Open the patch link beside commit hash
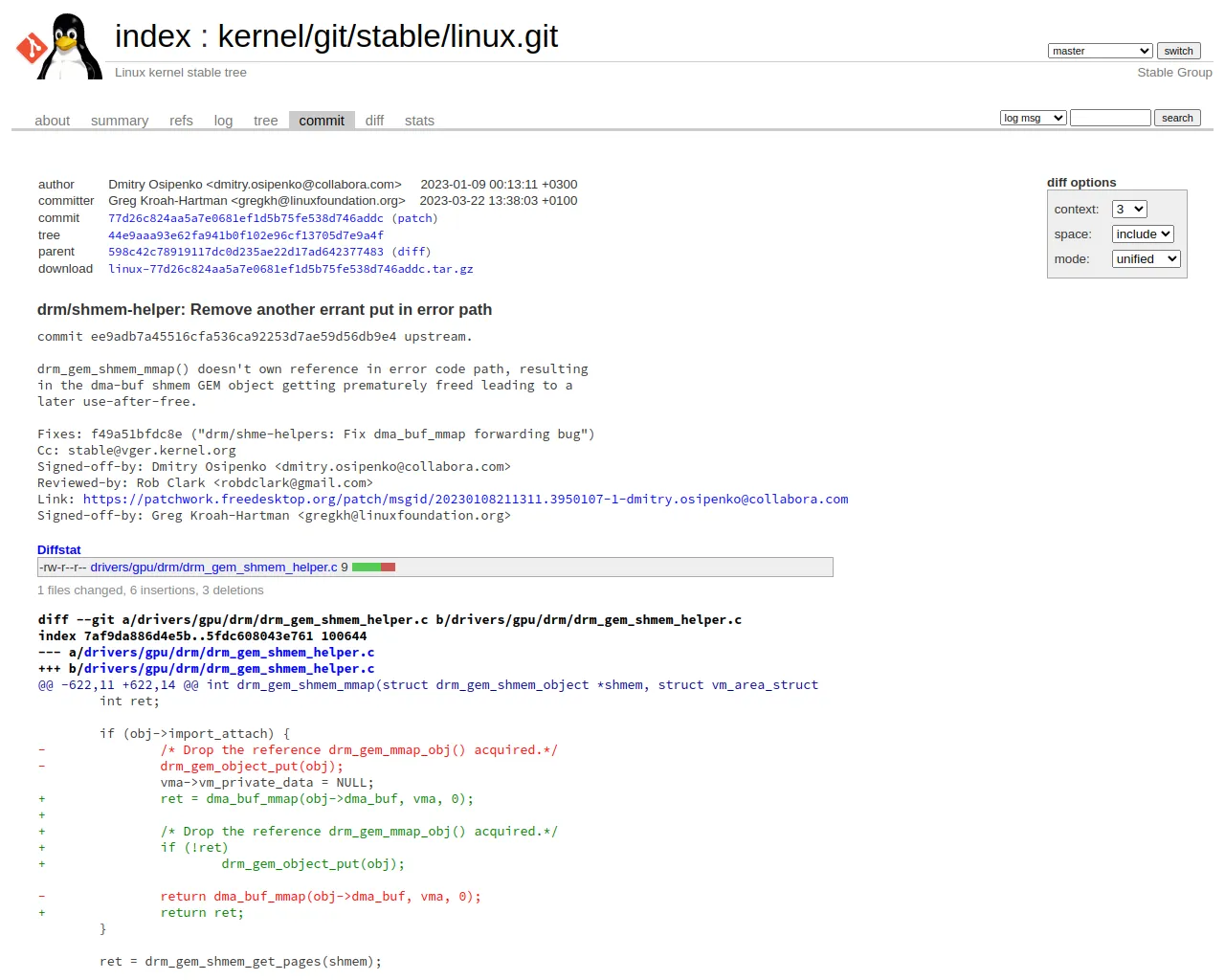The width and height of the screenshot is (1225, 980). (414, 218)
